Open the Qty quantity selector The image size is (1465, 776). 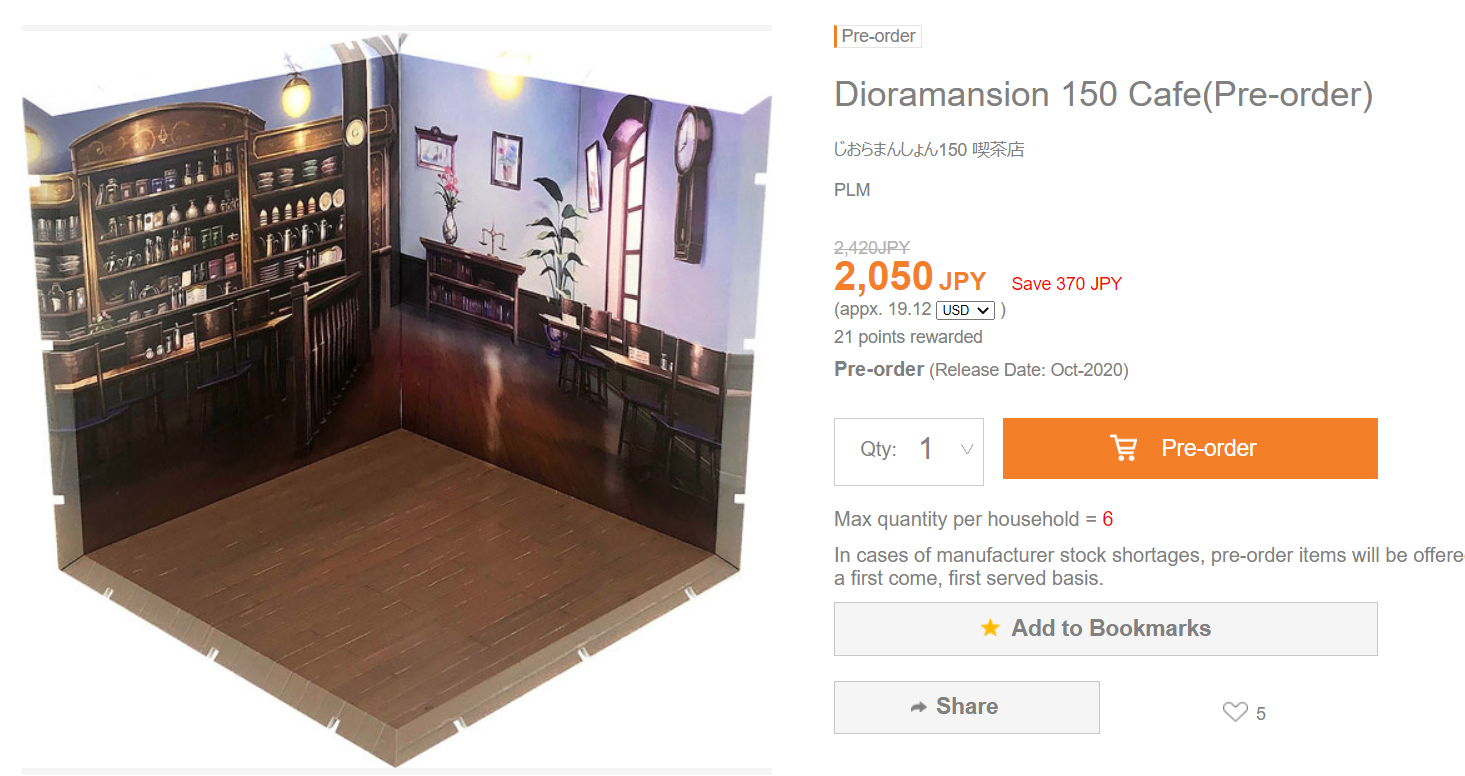coord(909,451)
